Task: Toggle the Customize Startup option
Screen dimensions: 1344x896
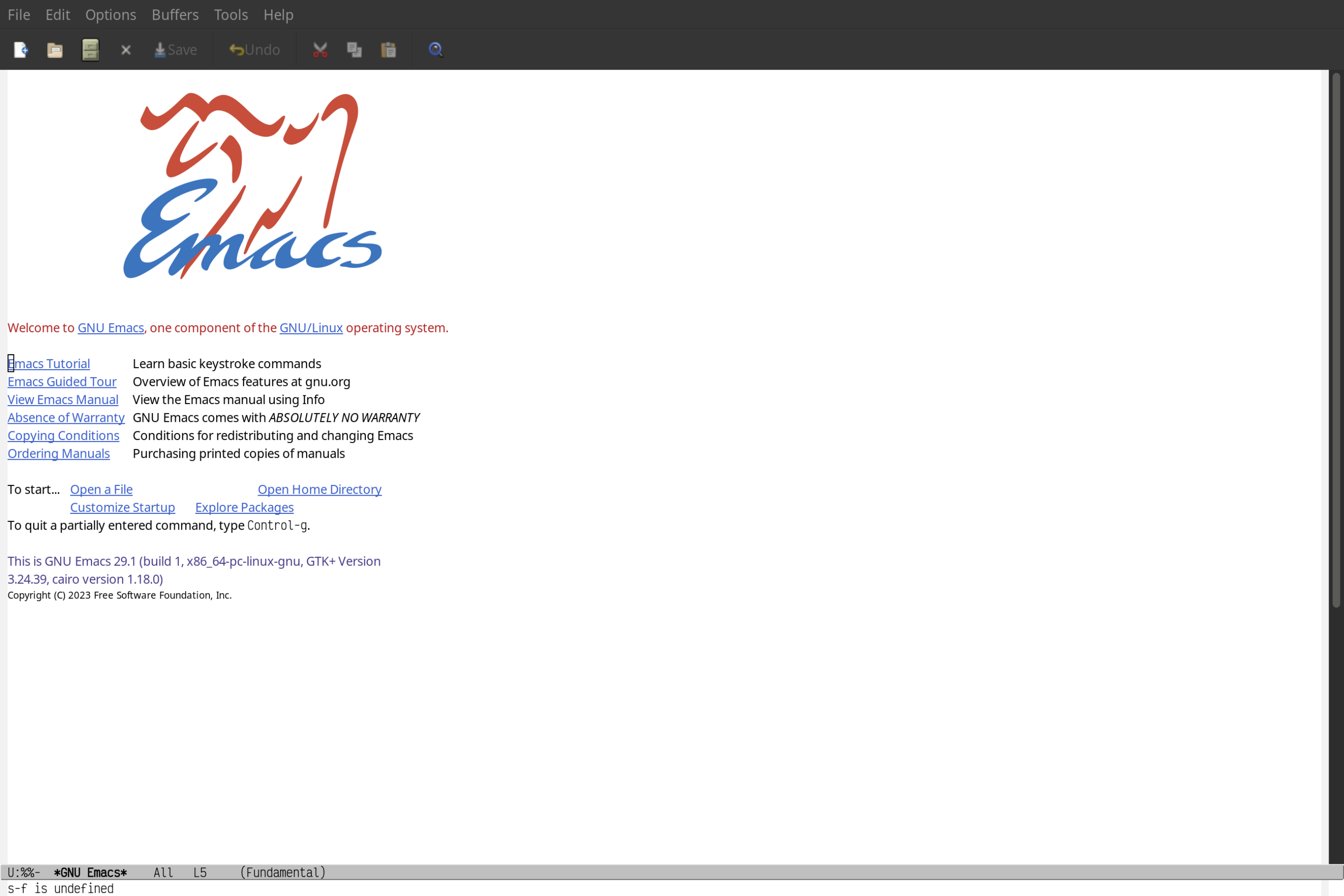Action: point(122,507)
